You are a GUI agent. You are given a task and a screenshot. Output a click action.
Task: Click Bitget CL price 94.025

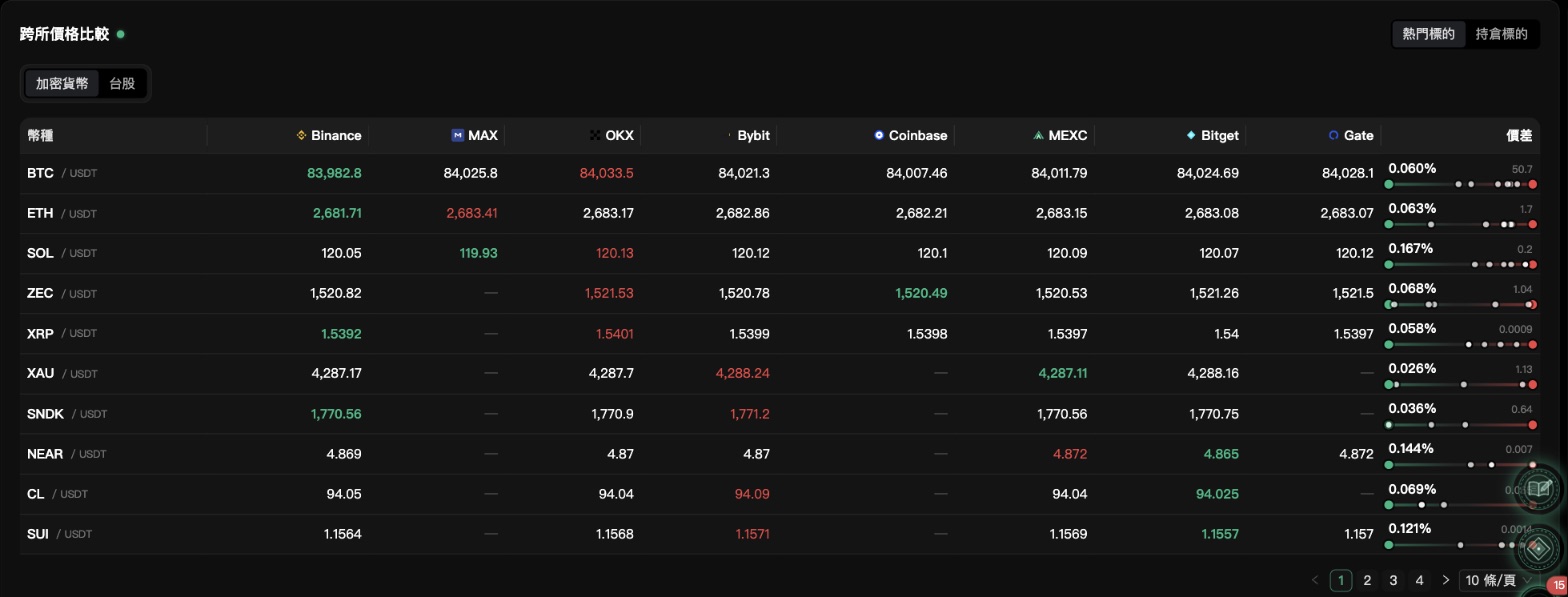click(x=1217, y=494)
